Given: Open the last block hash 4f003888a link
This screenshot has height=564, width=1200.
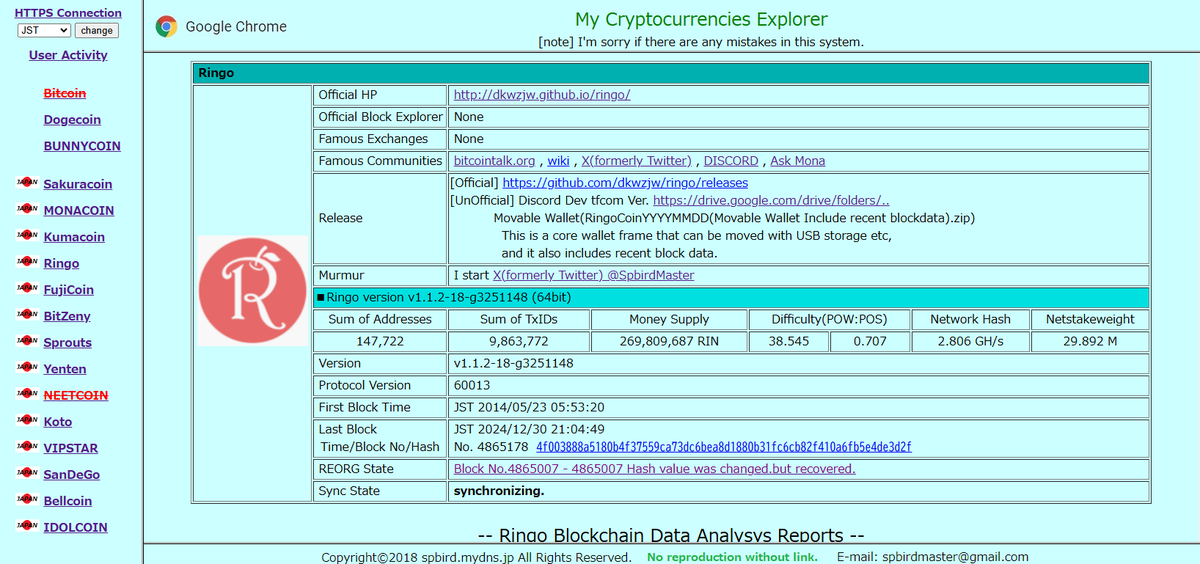Looking at the screenshot, I should click(x=724, y=447).
